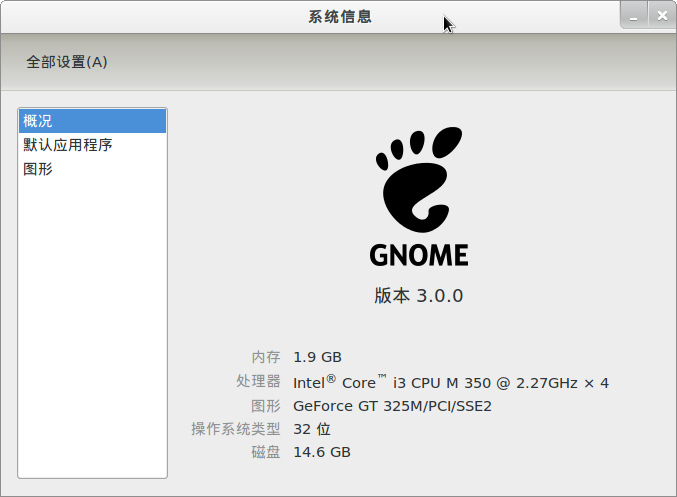Image resolution: width=677 pixels, height=497 pixels.
Task: Click the 版本 3.0.0 text
Action: tap(419, 296)
